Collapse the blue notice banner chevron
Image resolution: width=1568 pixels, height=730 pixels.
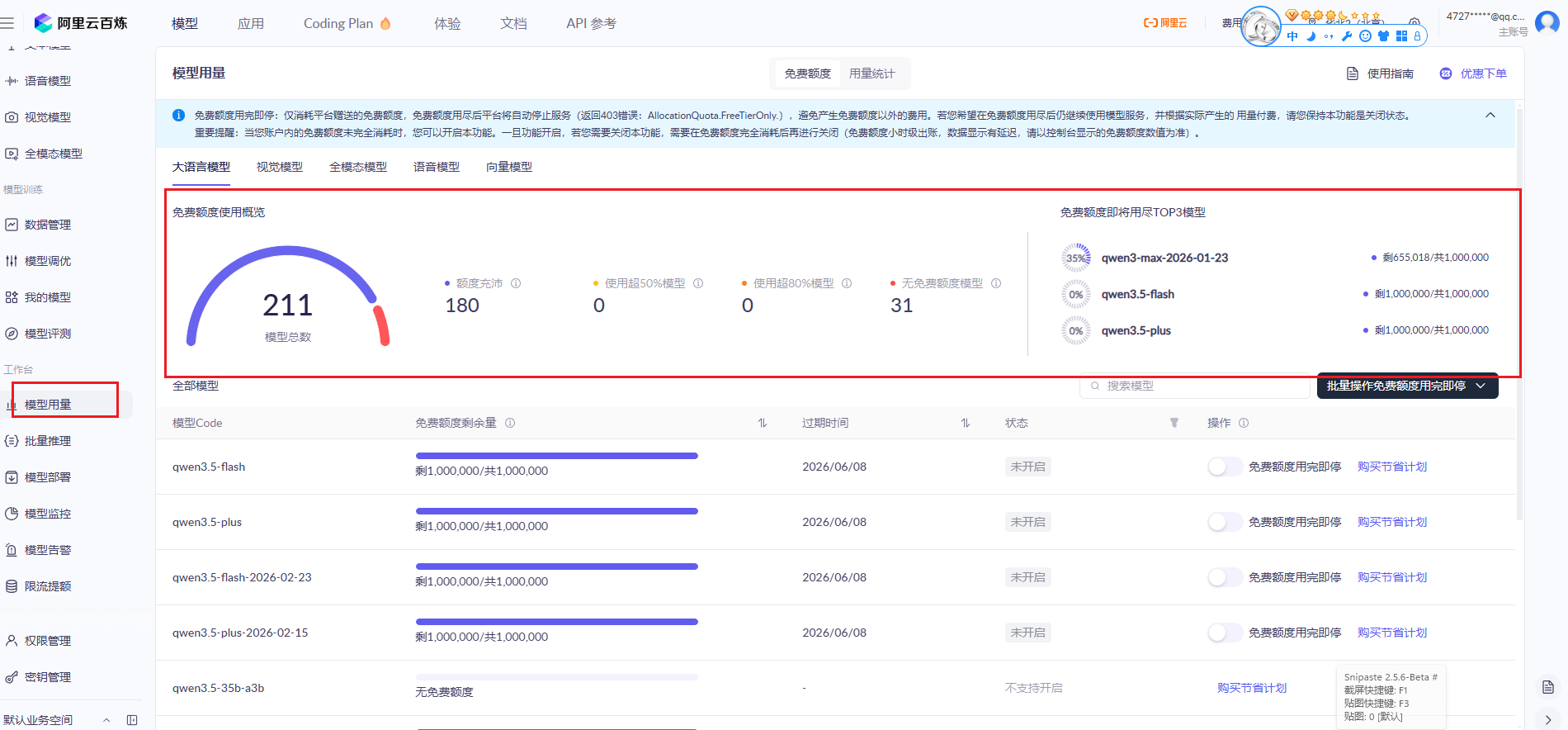tap(1490, 115)
